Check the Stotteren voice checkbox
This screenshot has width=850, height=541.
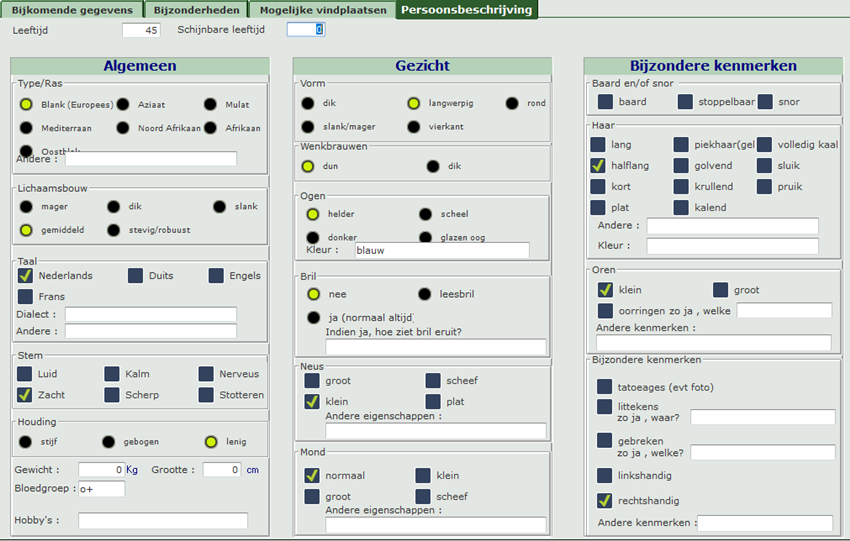click(206, 395)
